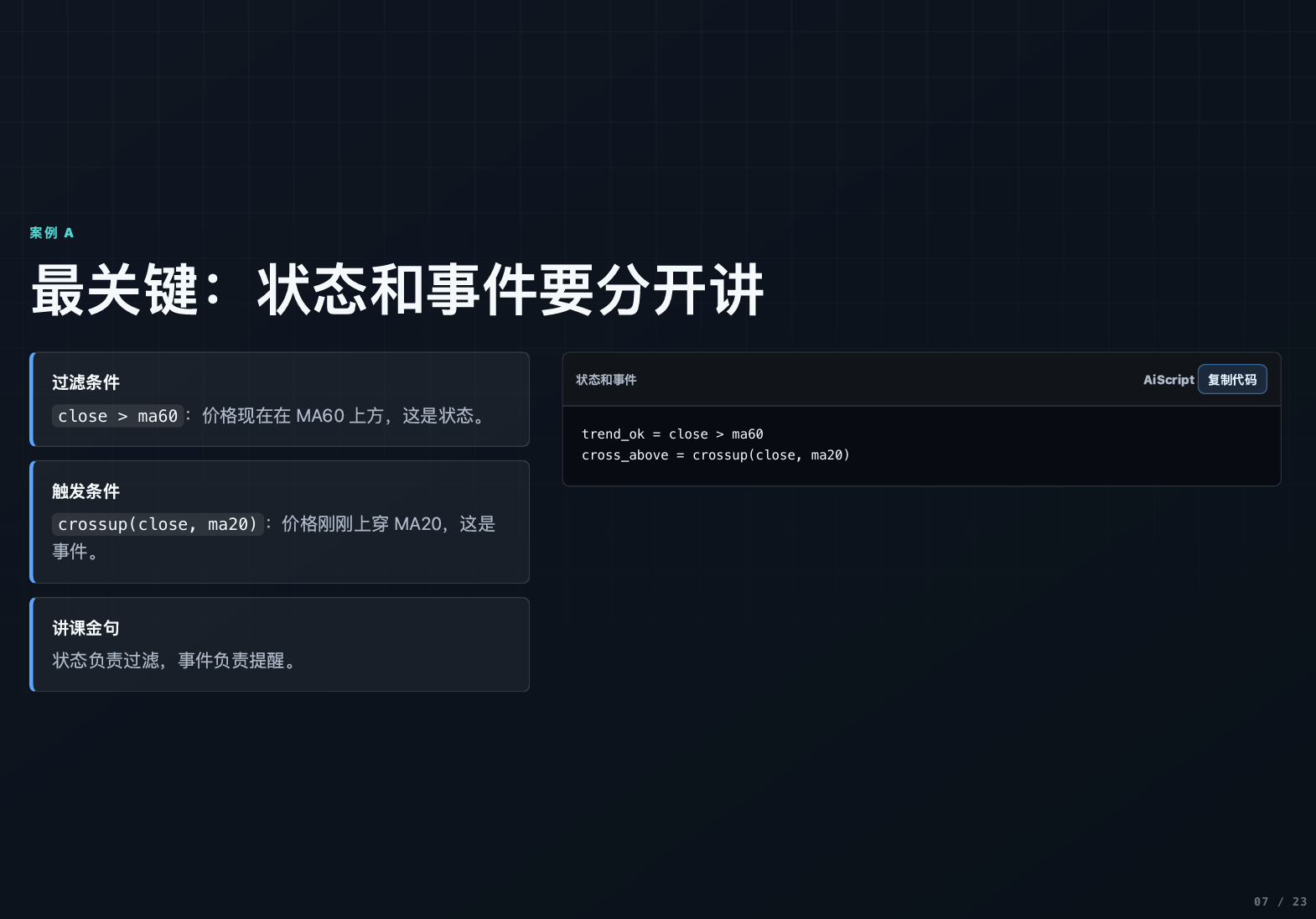Viewport: 1316px width, 919px height.
Task: Click the text 价格现在在 MA60 上方
Action: (x=293, y=416)
